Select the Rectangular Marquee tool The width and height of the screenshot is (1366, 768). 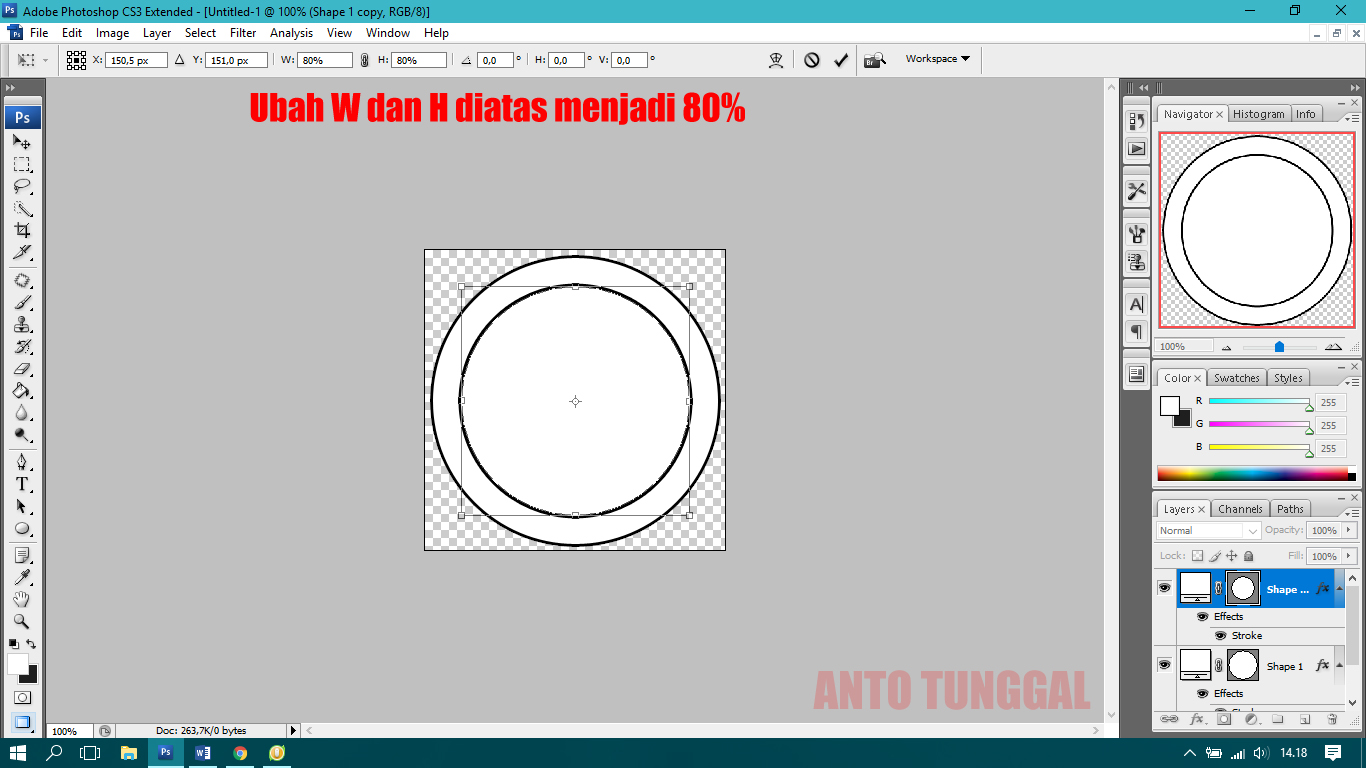(22, 164)
